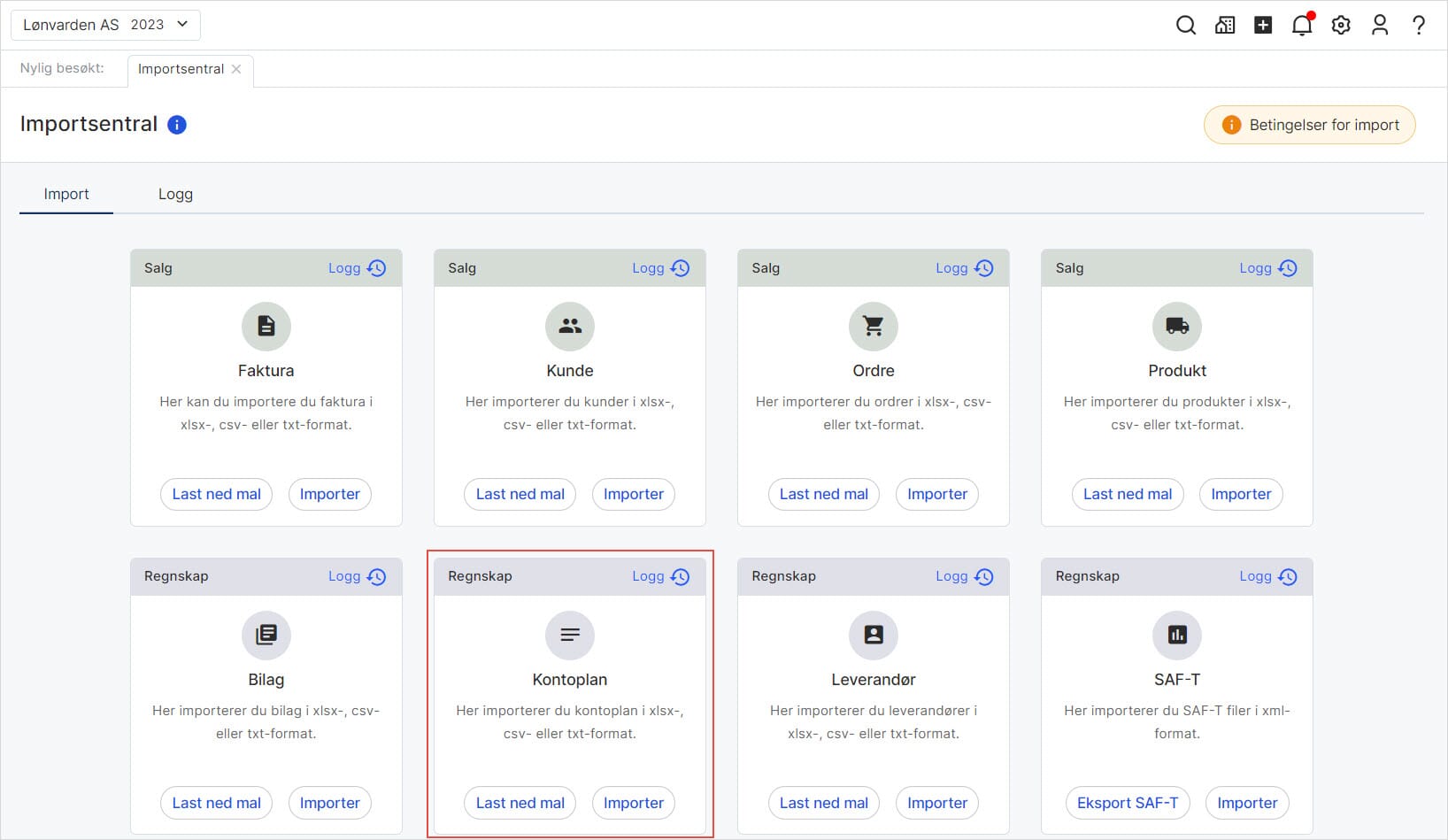Close the Importsentral recent tab
Image resolution: width=1448 pixels, height=840 pixels.
click(236, 69)
